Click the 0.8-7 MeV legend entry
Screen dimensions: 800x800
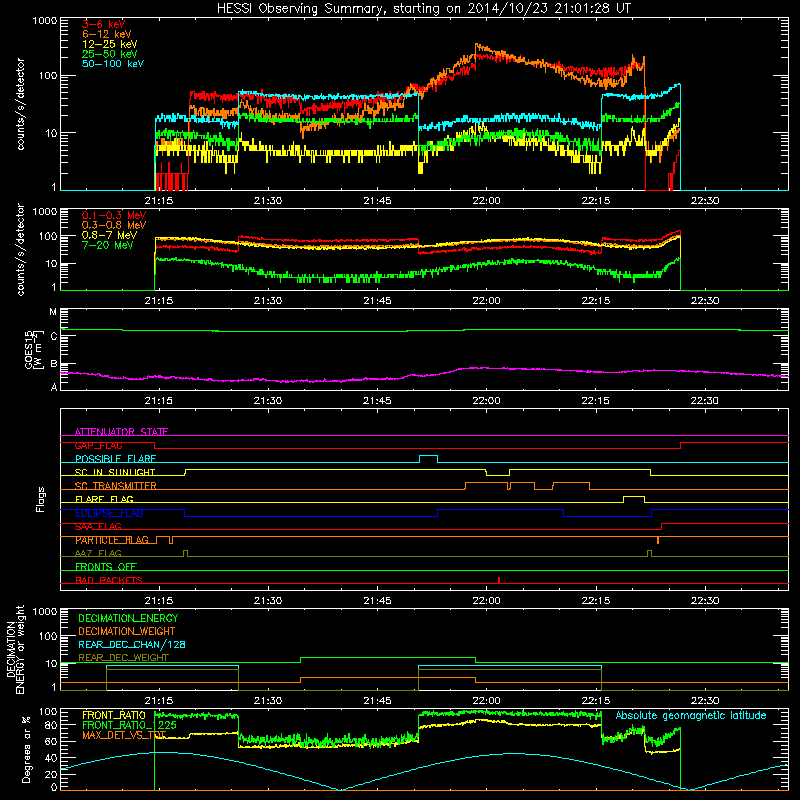point(109,235)
